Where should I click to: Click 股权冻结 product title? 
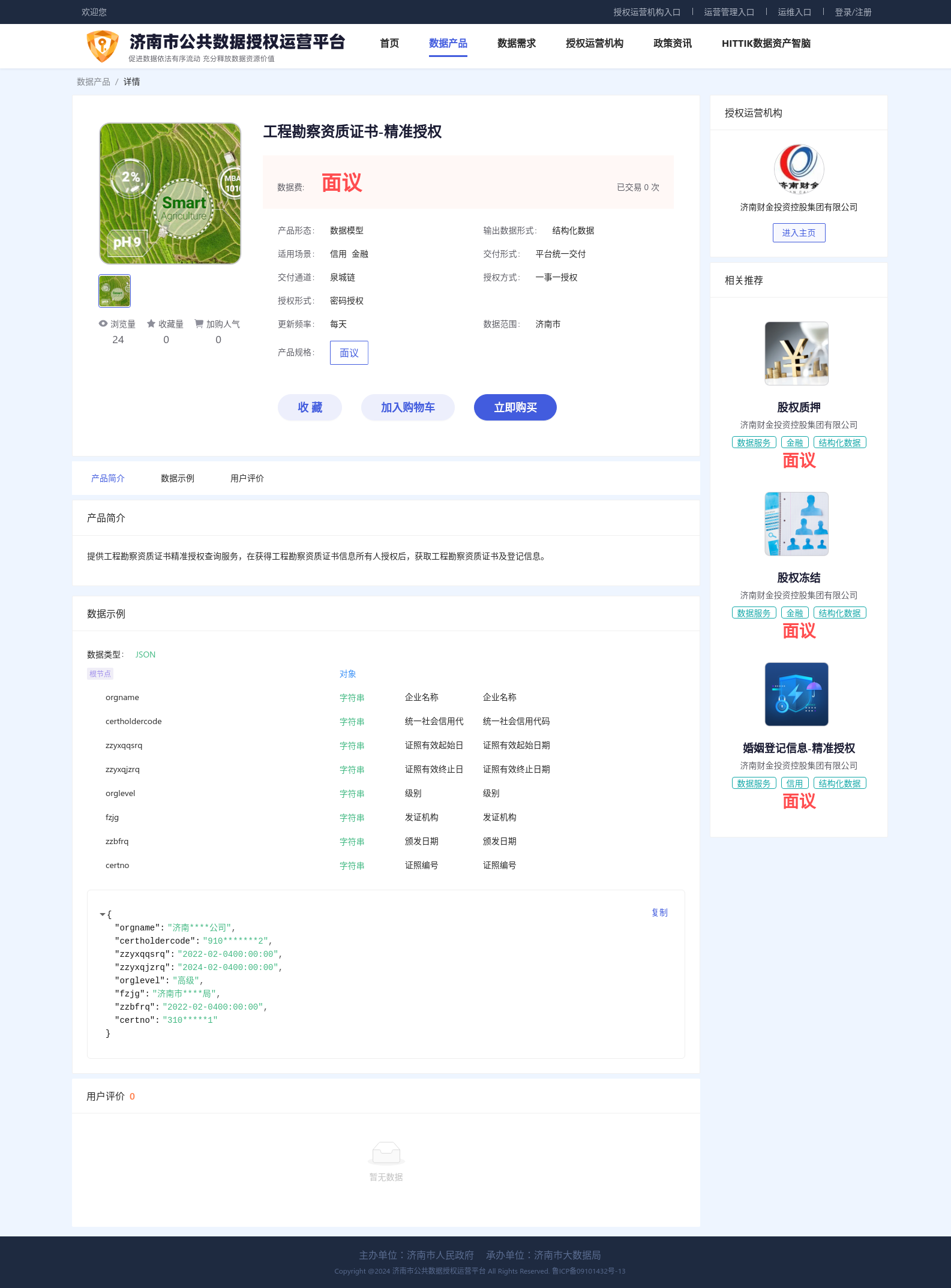coord(799,578)
